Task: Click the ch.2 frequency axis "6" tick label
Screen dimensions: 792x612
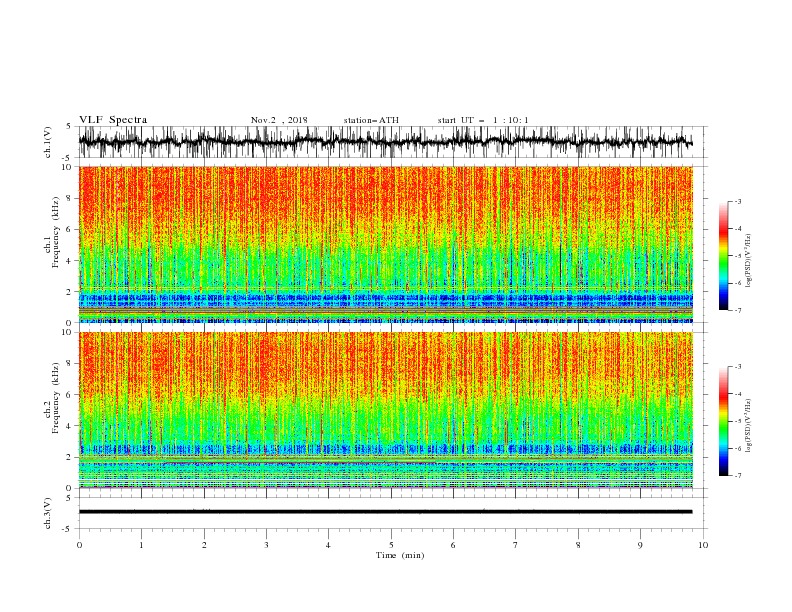Action: pyautogui.click(x=69, y=395)
